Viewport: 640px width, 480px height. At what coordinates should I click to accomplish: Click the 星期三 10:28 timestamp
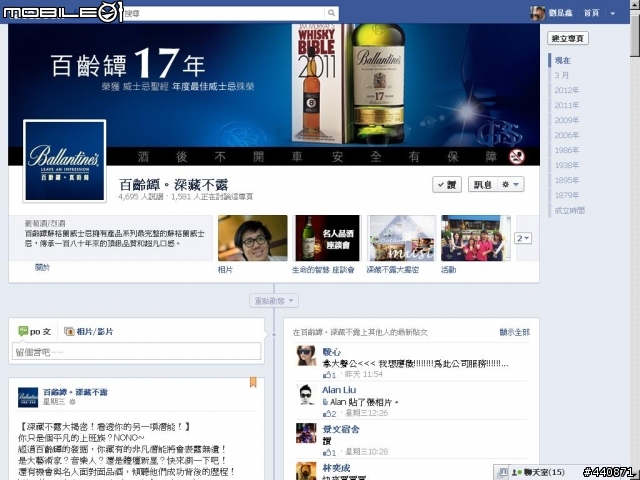pyautogui.click(x=367, y=452)
